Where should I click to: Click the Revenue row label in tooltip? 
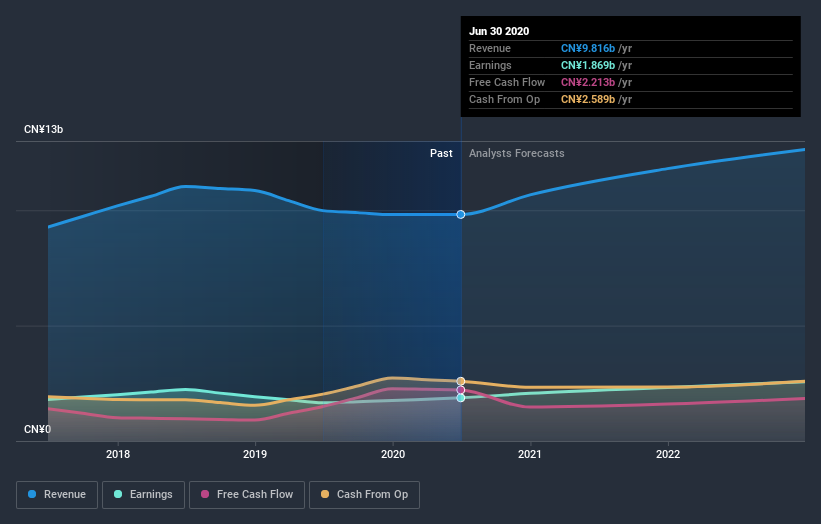pos(490,48)
